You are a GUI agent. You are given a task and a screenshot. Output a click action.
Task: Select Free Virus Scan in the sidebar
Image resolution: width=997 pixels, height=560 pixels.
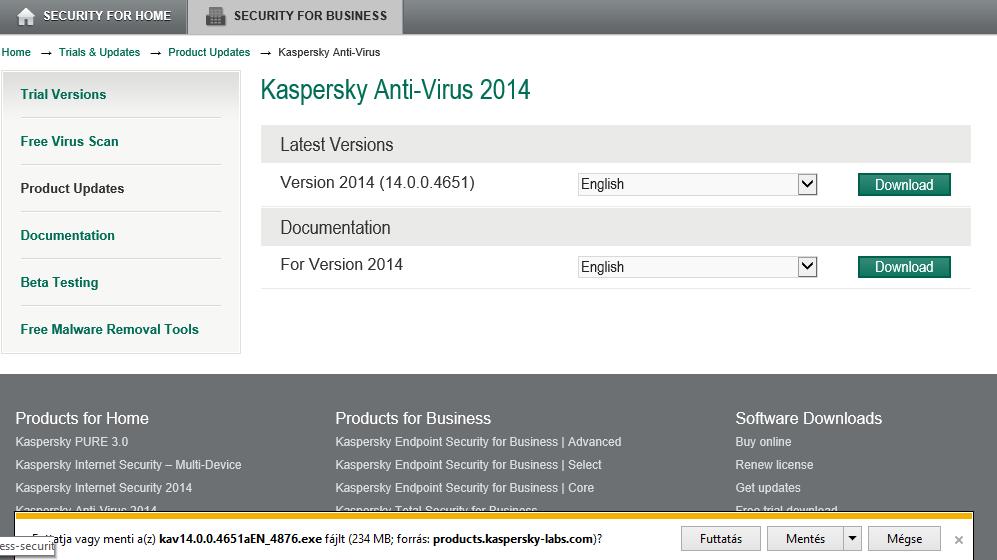(x=69, y=141)
